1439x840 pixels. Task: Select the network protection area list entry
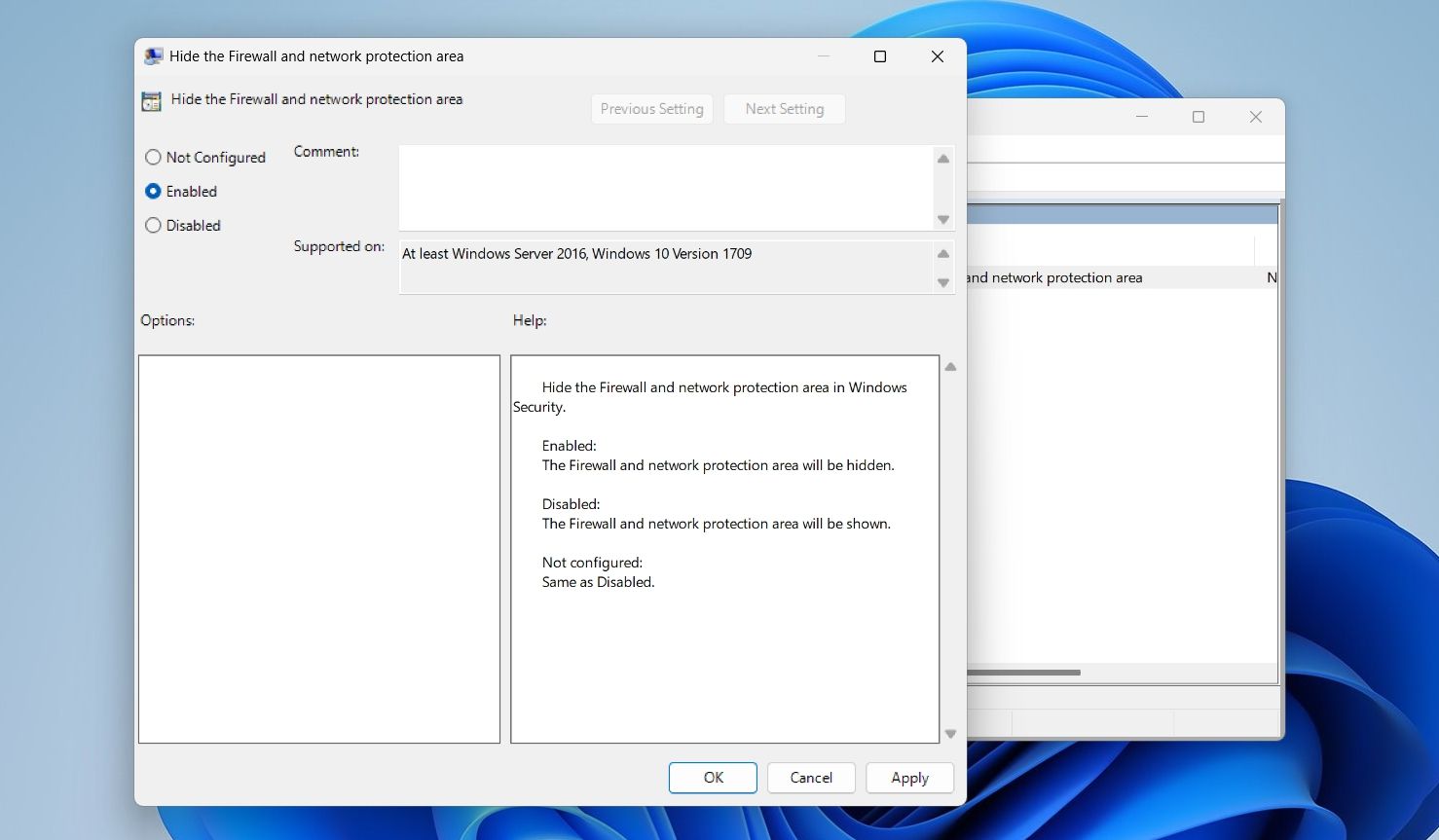coord(1053,278)
